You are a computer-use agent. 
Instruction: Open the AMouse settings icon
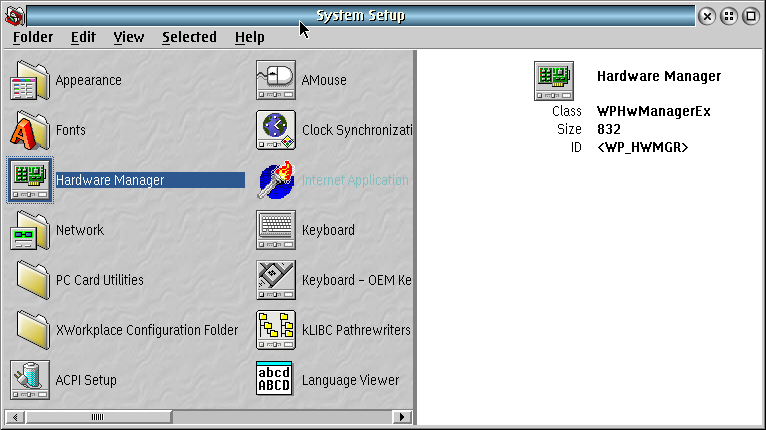pos(276,80)
